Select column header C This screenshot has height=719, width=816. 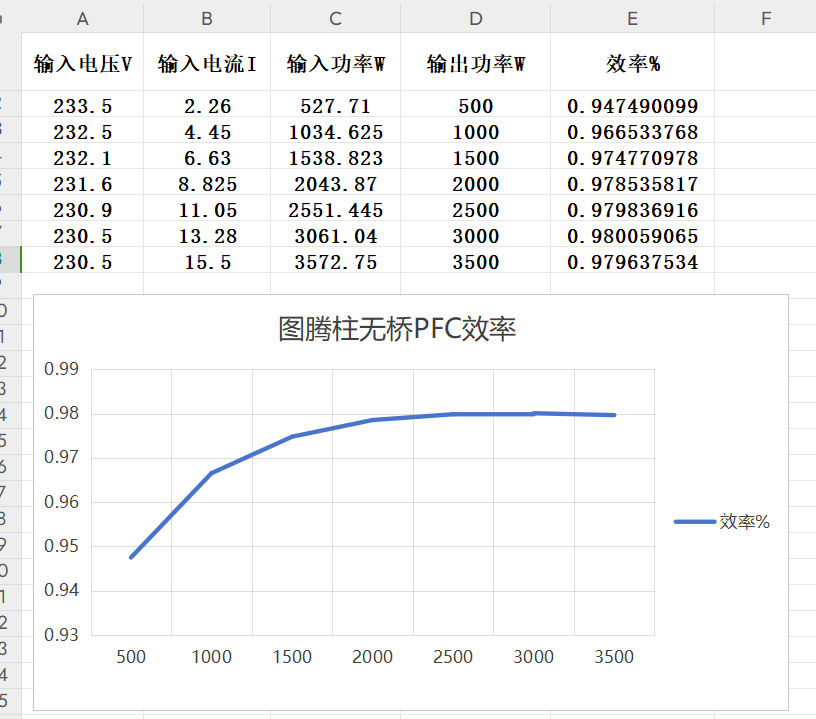[x=334, y=17]
